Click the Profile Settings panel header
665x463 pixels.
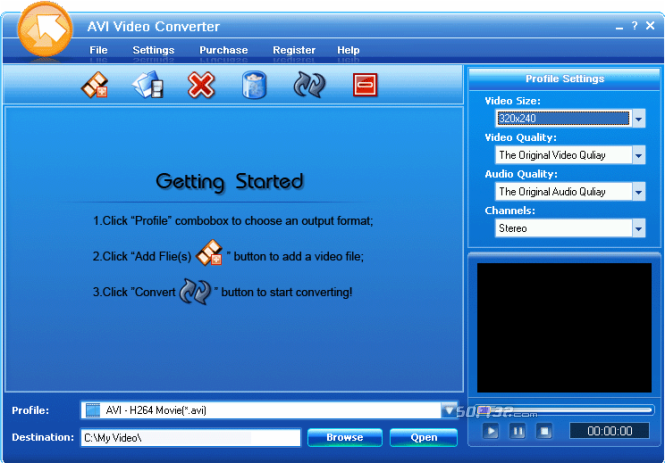[x=564, y=79]
